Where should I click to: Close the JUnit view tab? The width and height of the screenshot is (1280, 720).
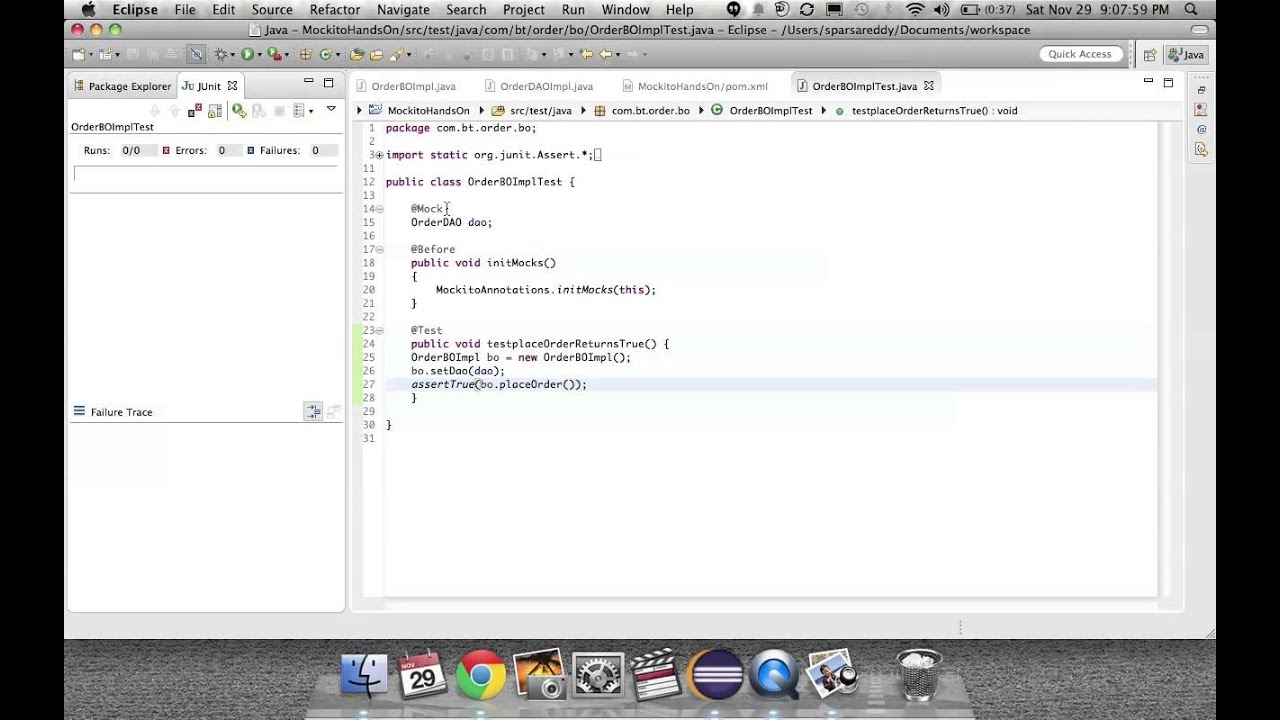pos(232,86)
